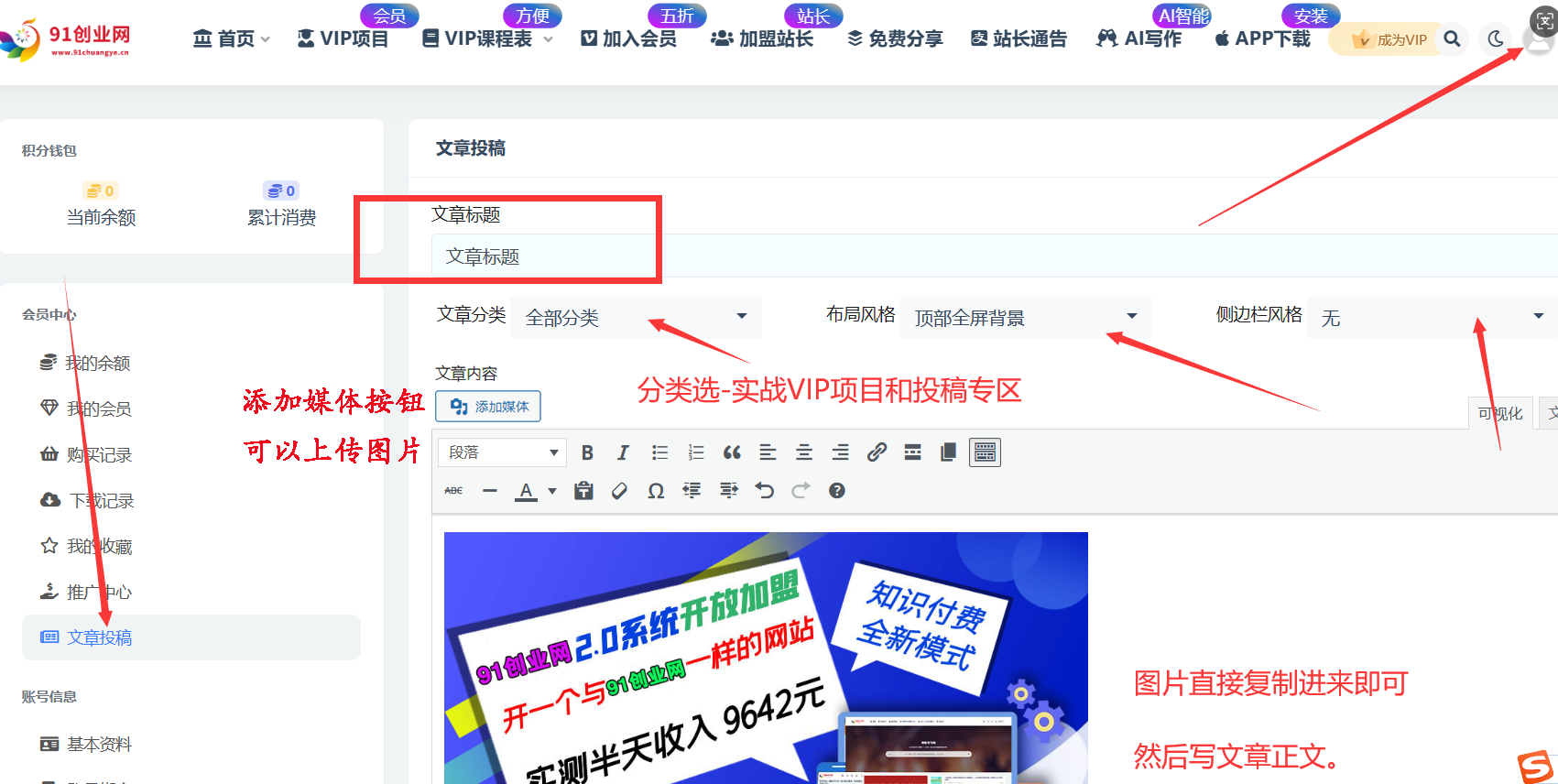Open the APP下载 link
This screenshot has height=784, width=1558.
tap(1262, 38)
